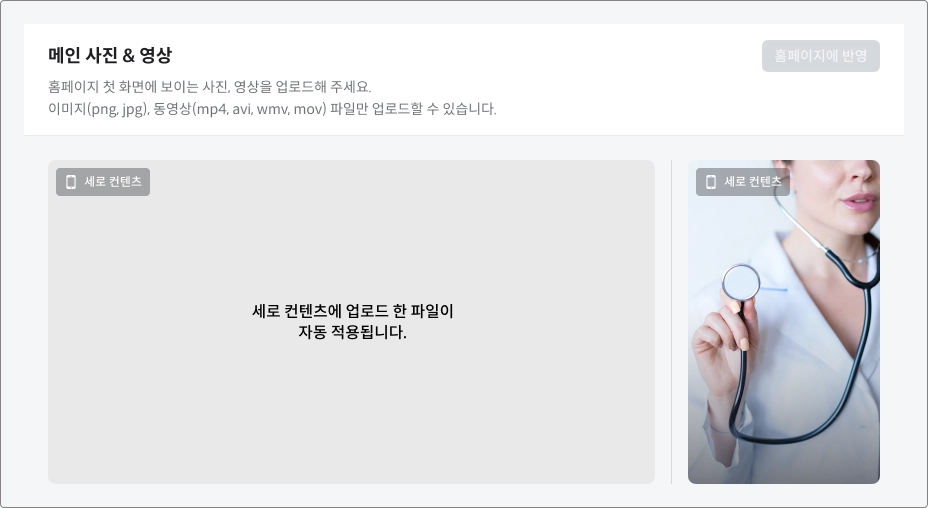Click the stethoscope chest piece in photo
928x508 pixels.
(741, 282)
